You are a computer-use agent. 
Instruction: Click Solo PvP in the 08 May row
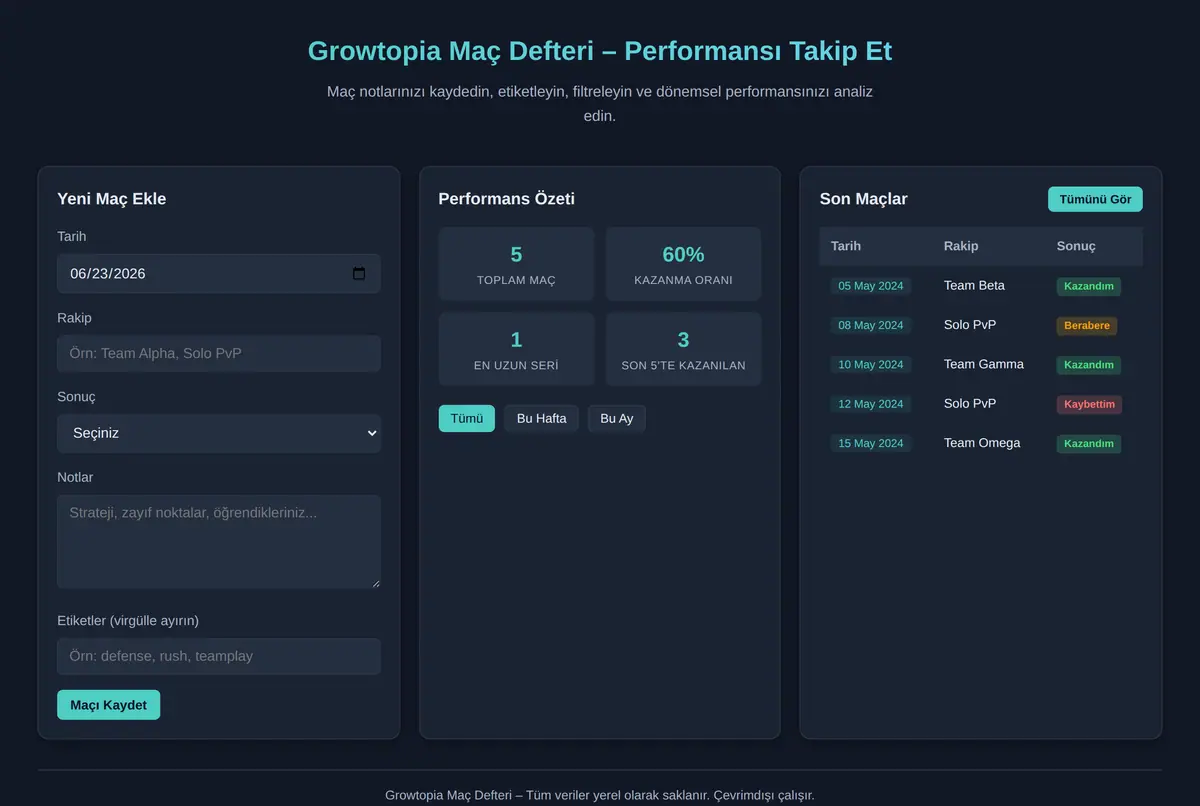click(970, 325)
